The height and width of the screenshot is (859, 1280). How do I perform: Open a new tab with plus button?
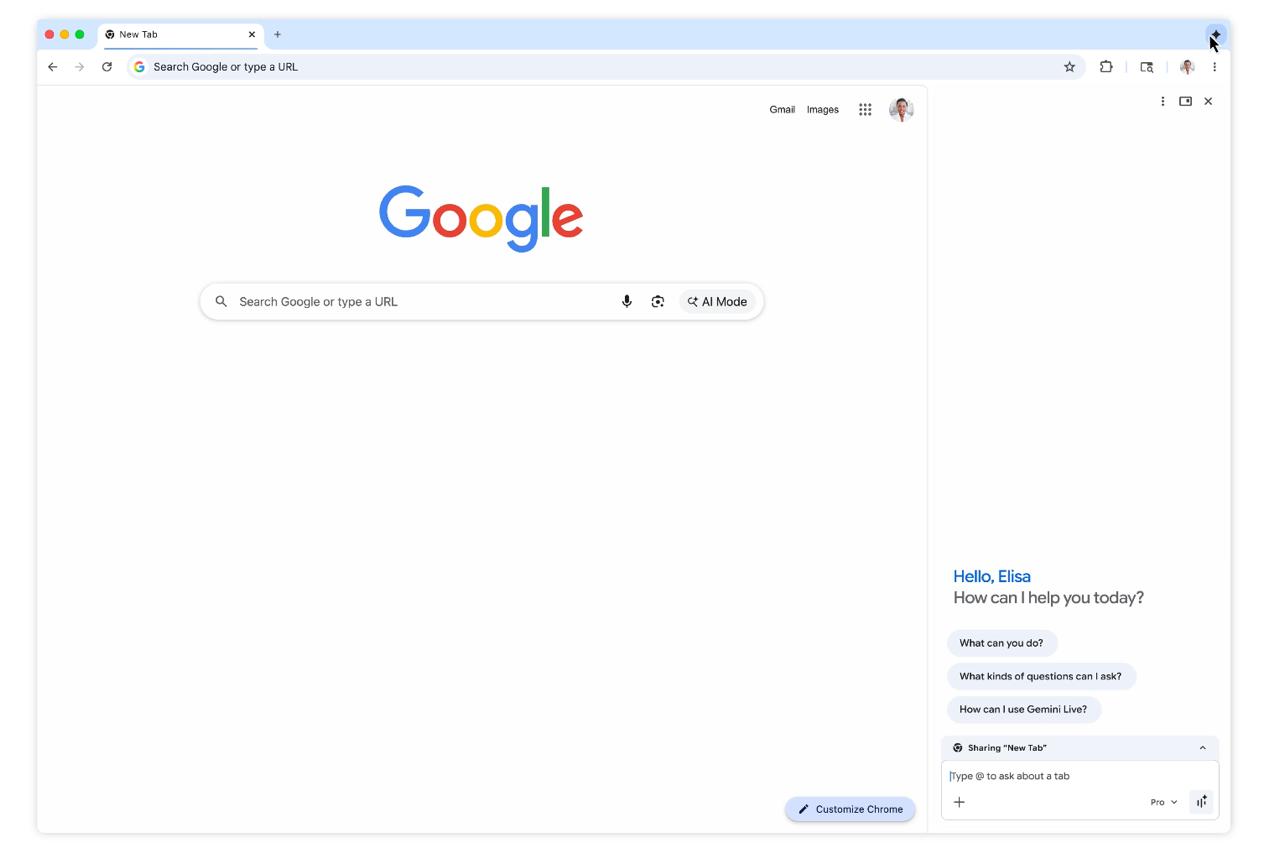pos(277,34)
